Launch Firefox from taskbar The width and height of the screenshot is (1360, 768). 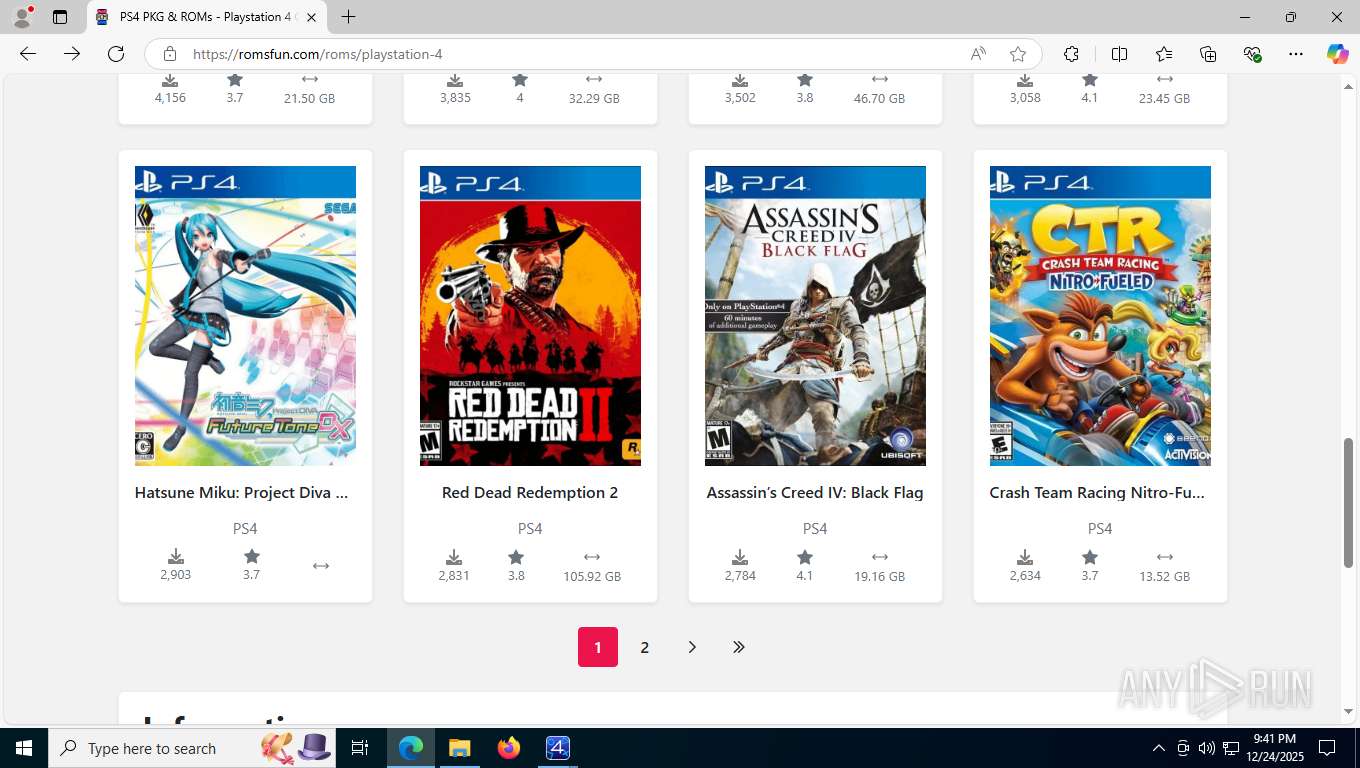point(509,748)
